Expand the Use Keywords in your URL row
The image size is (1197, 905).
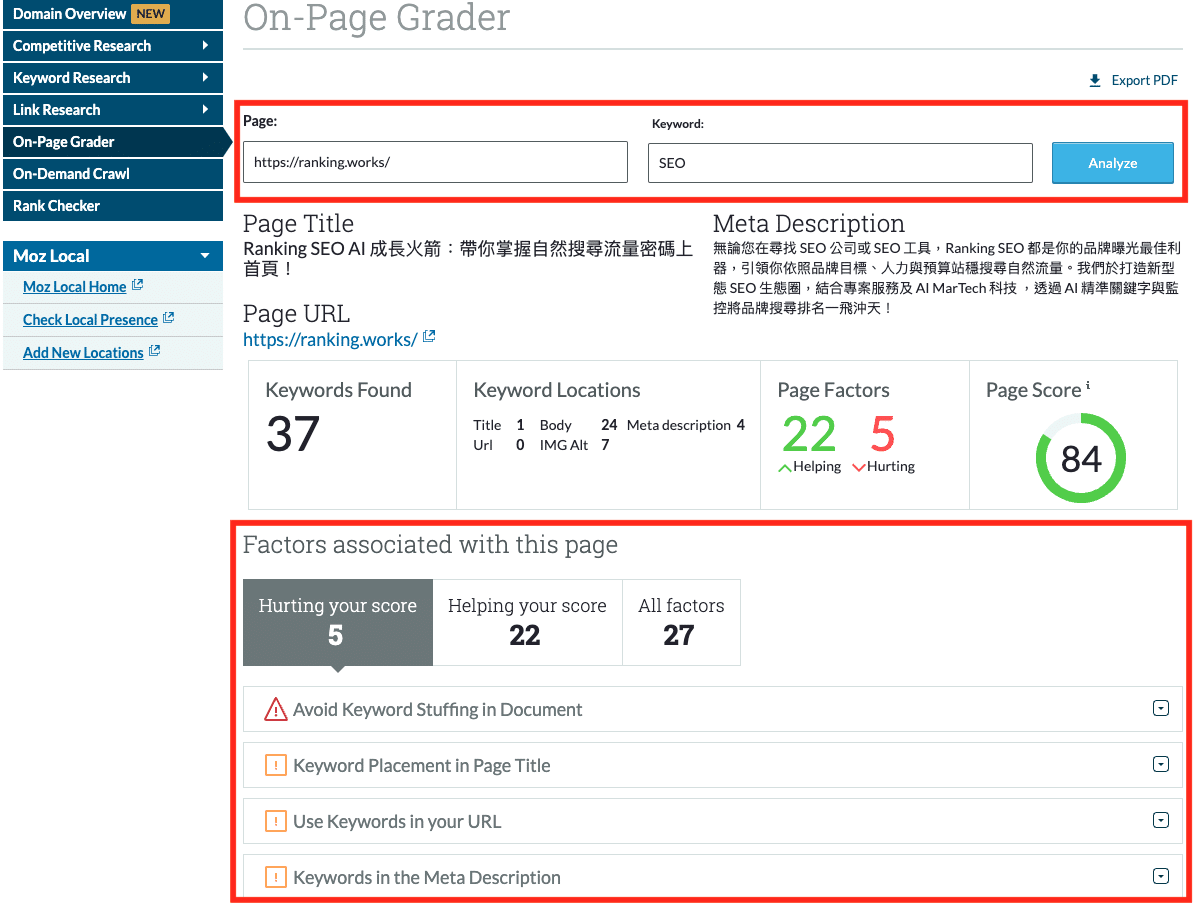pos(1161,821)
